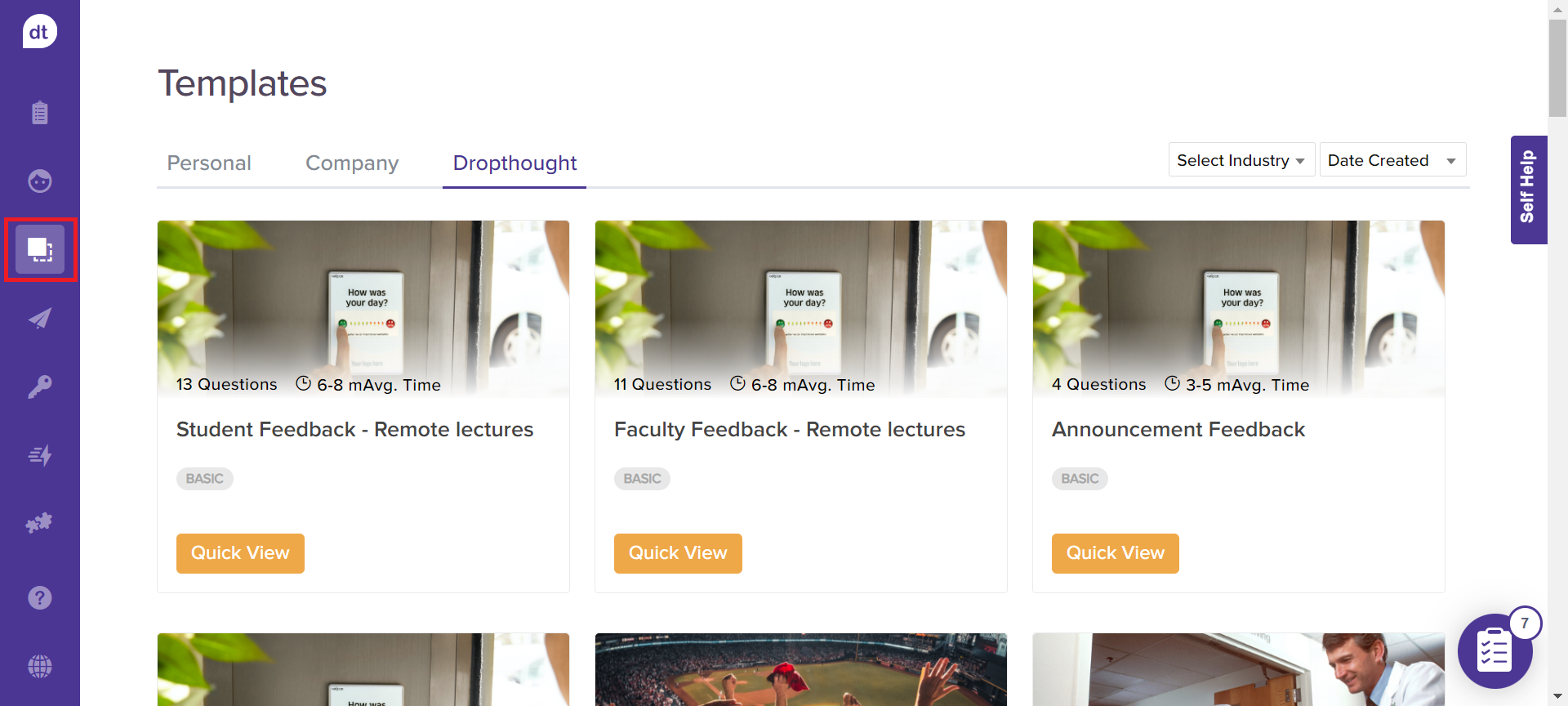The height and width of the screenshot is (706, 1568).
Task: Select the Templates sidebar icon
Action: [40, 249]
